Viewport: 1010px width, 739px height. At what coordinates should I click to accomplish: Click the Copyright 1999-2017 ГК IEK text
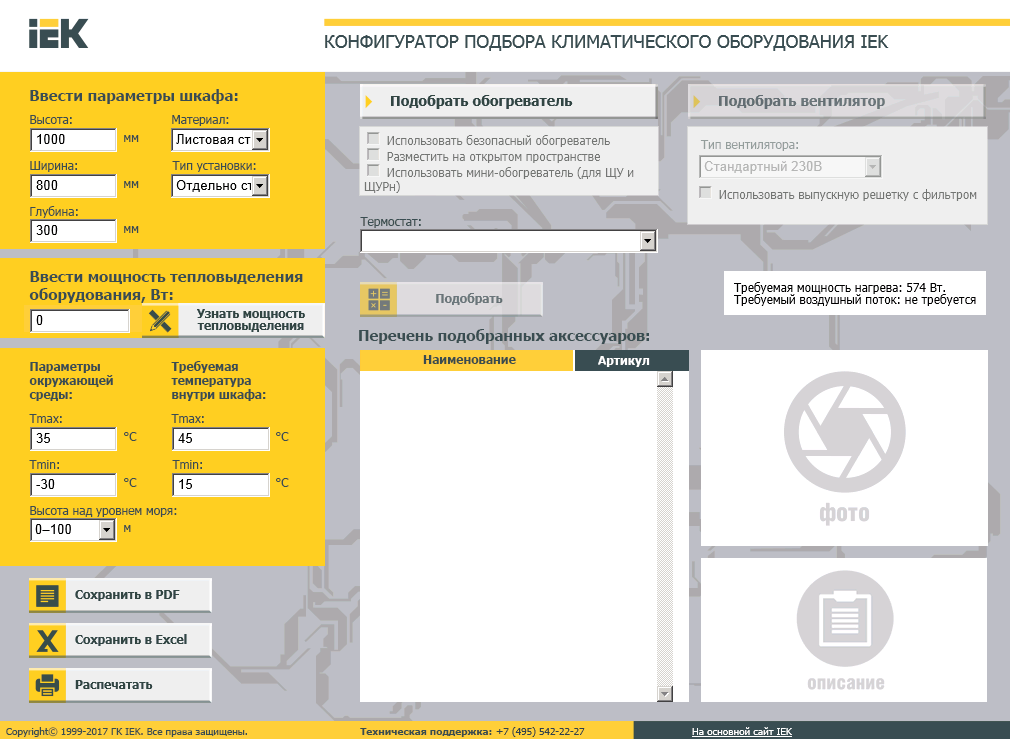(126, 732)
